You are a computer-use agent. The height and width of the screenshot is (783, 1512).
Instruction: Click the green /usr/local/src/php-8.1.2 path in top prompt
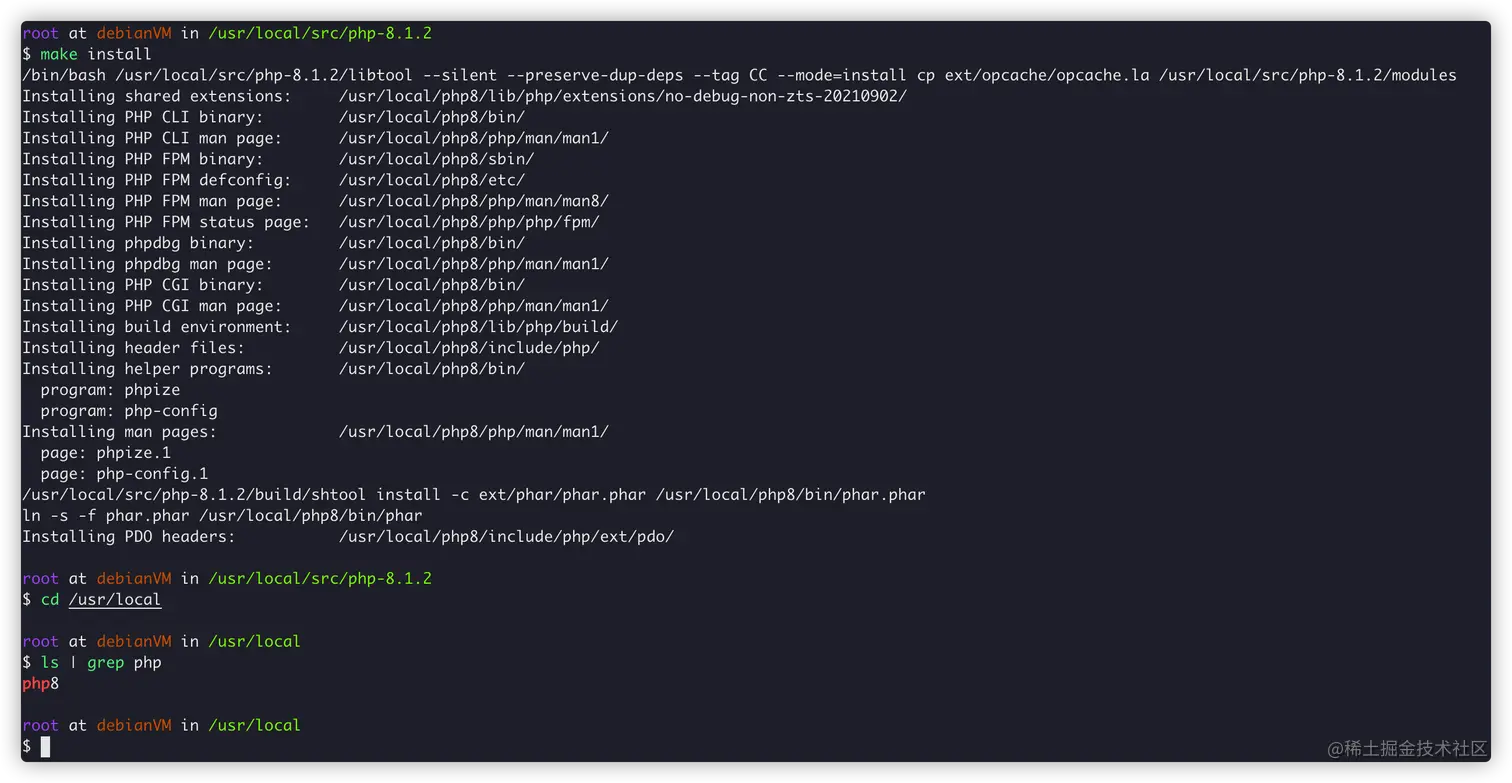[320, 33]
